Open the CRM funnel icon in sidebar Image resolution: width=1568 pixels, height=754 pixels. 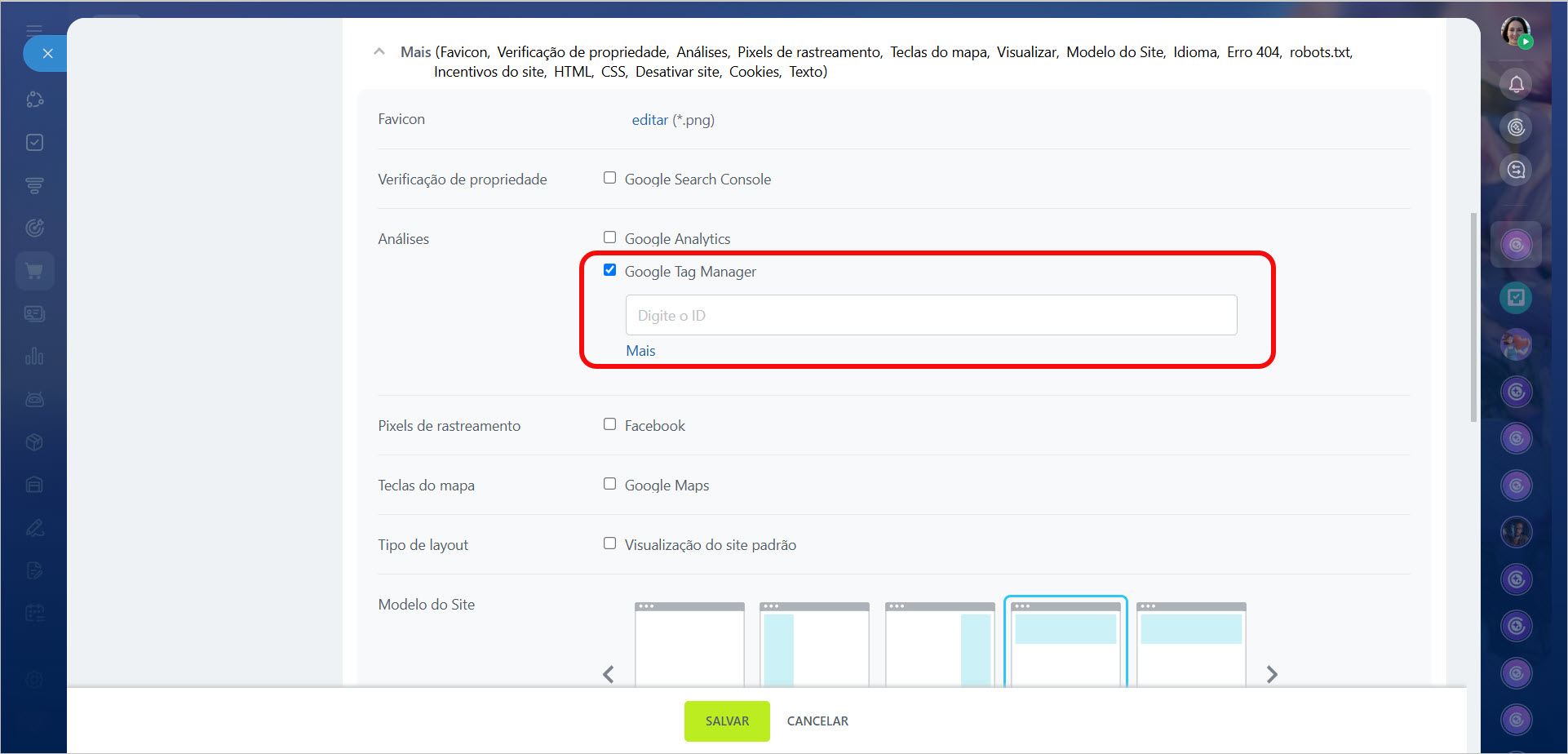tap(34, 185)
